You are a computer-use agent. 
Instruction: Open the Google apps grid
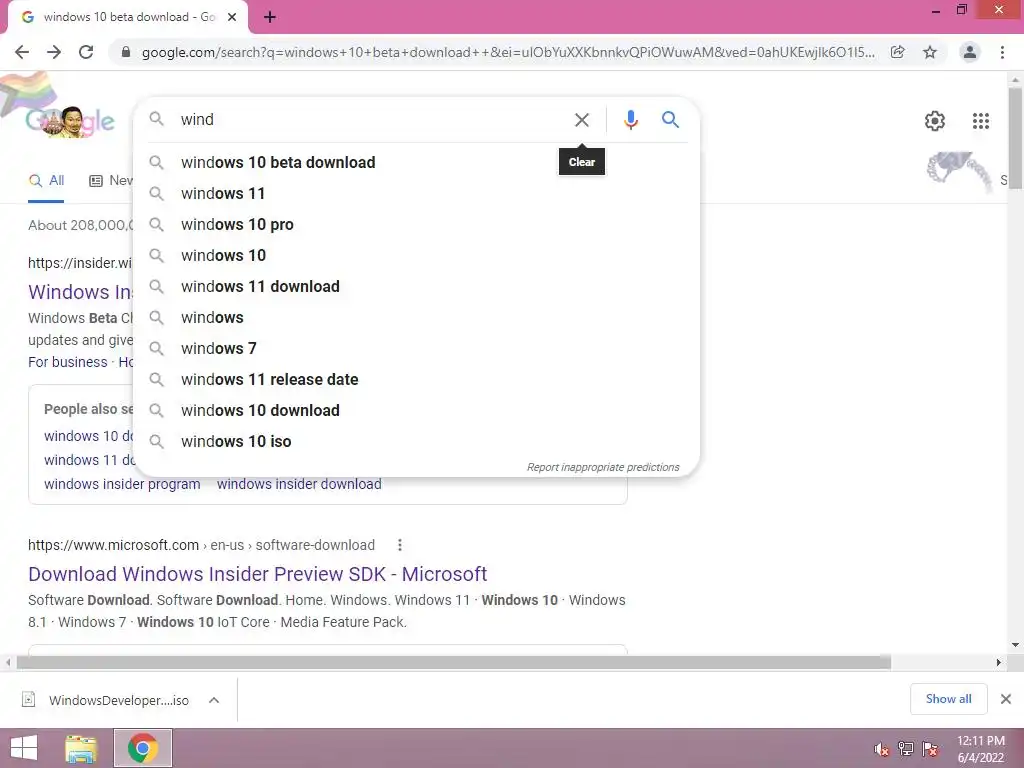point(980,121)
